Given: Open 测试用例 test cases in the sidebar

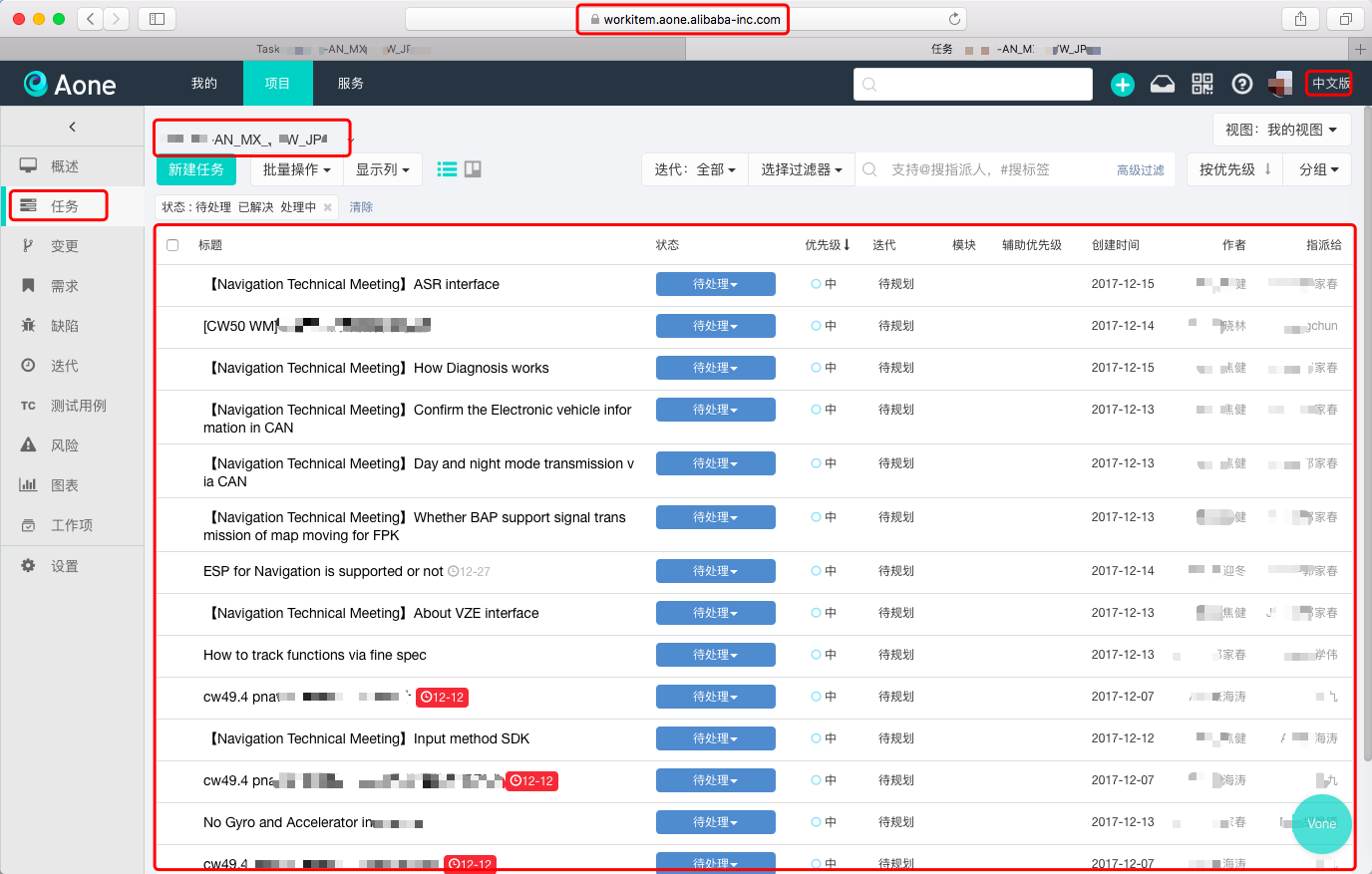Looking at the screenshot, I should 73,406.
